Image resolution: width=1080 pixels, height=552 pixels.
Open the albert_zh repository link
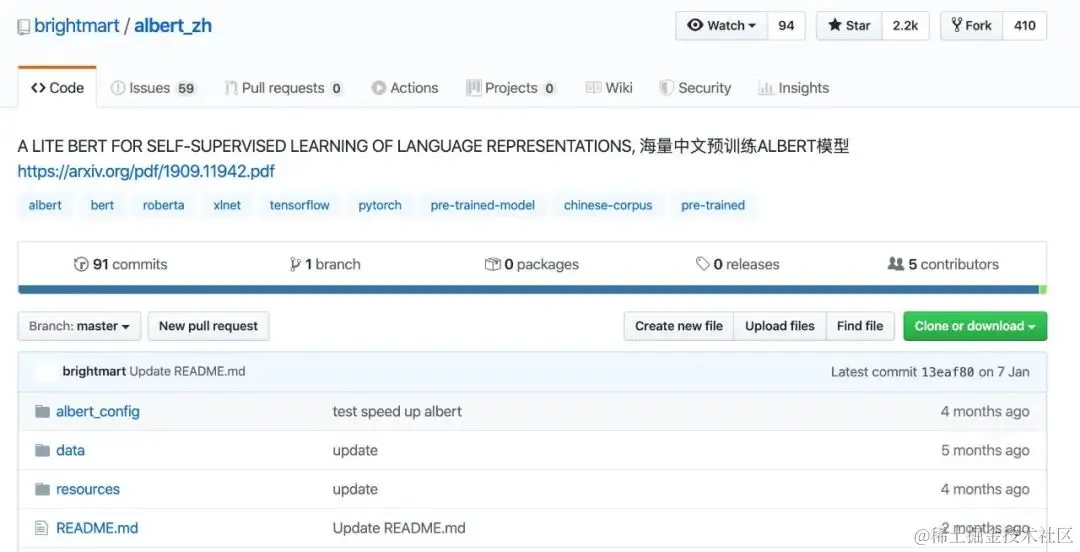173,25
